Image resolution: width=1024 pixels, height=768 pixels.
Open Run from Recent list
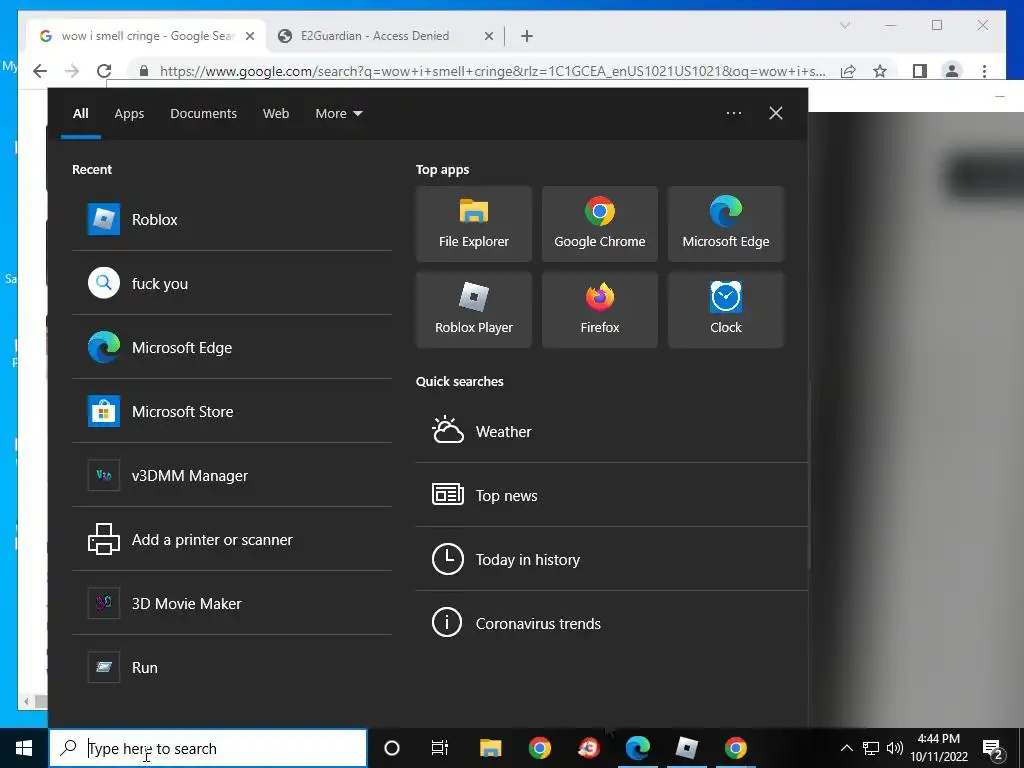pos(232,667)
